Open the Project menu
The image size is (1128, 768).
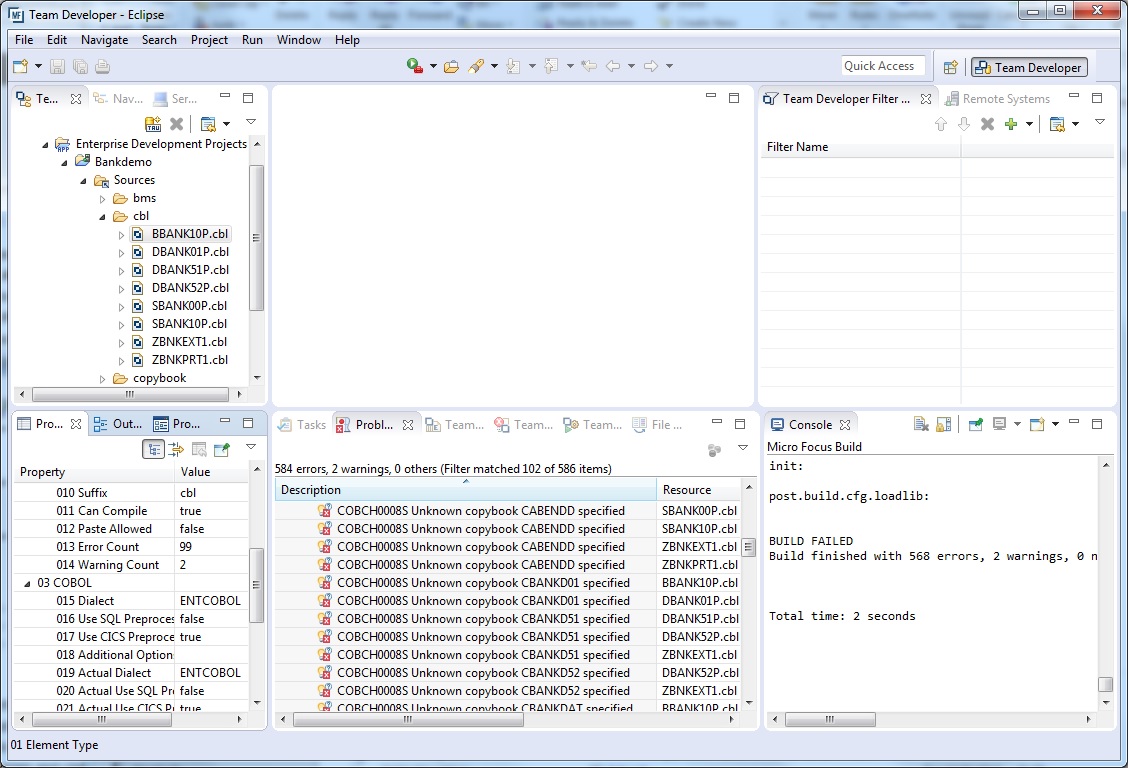(x=209, y=40)
